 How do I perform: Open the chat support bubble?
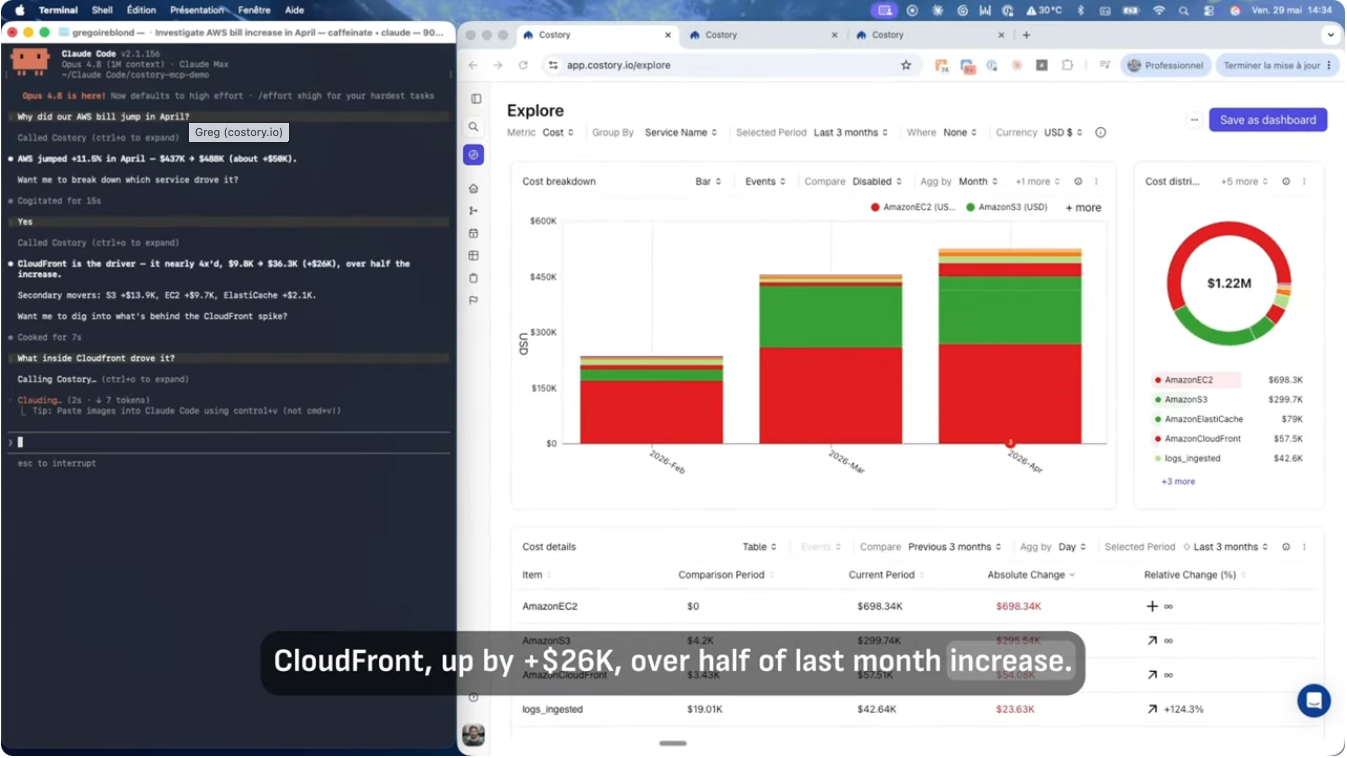click(1314, 701)
